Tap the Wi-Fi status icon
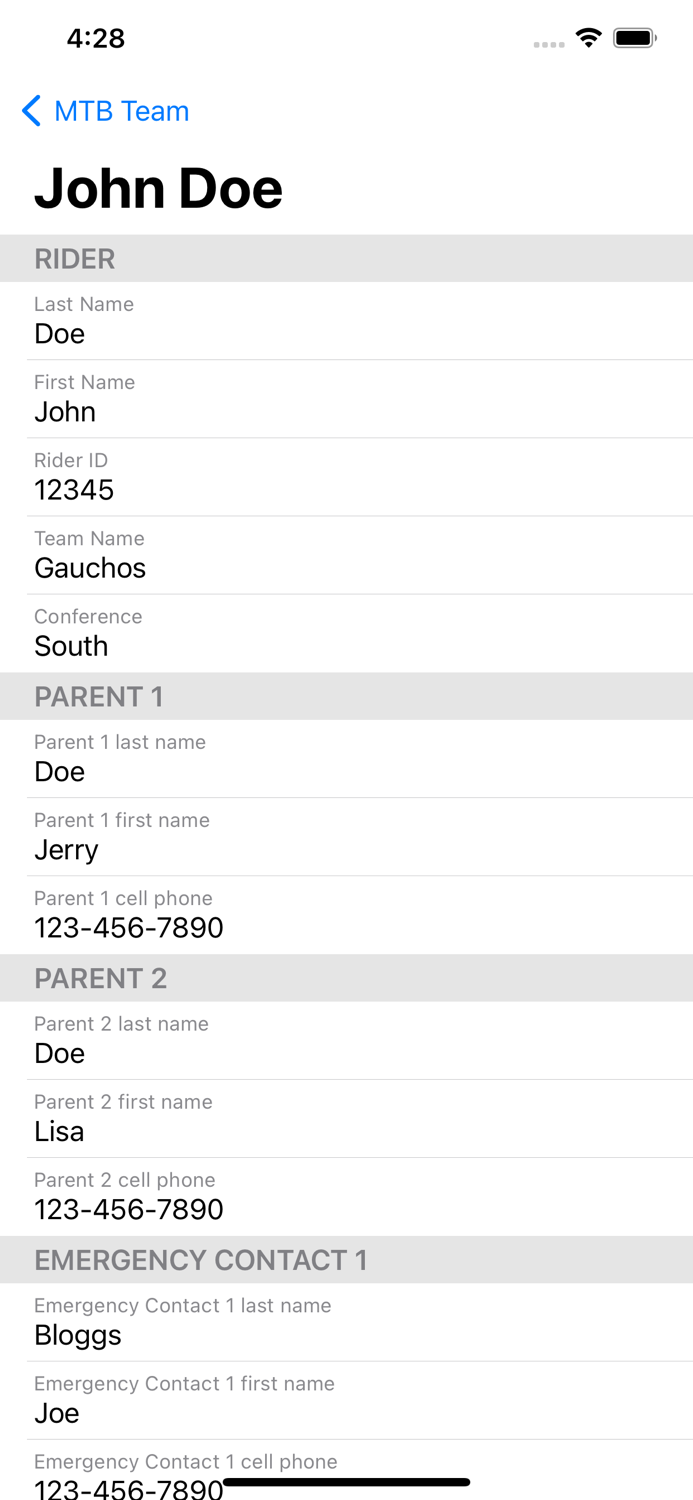 pyautogui.click(x=588, y=37)
